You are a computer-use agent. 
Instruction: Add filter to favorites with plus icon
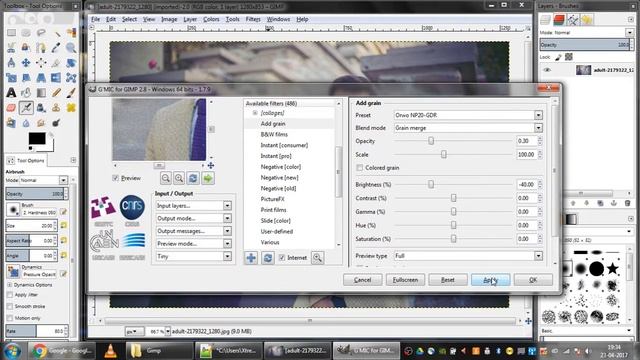(251, 258)
